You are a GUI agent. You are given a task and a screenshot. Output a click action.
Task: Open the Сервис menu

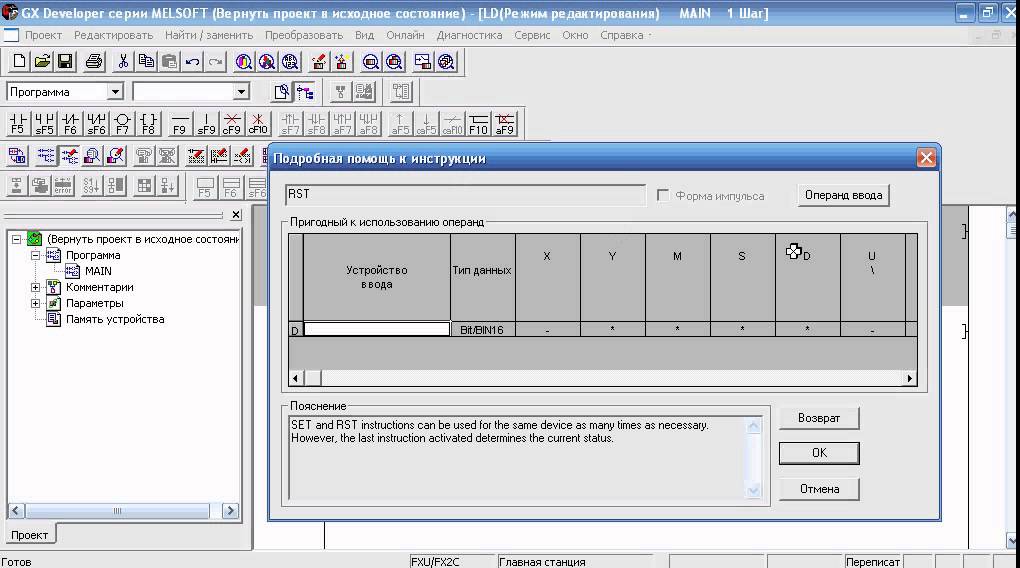pos(532,35)
